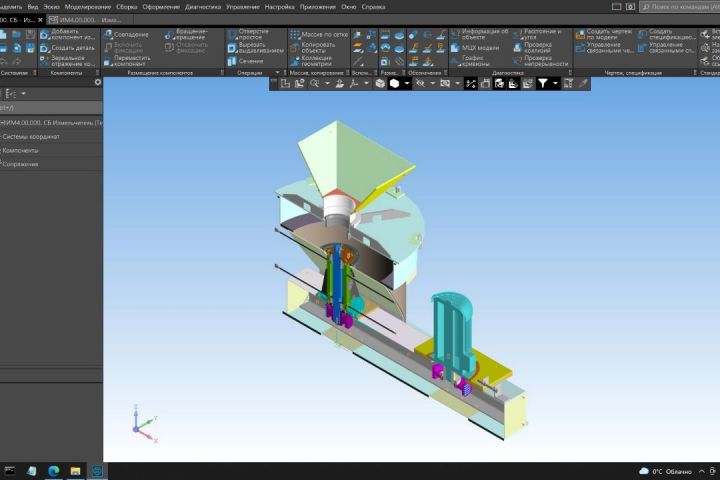Apply the Совпадение mate constraint
The height and width of the screenshot is (480, 720).
pyautogui.click(x=127, y=34)
